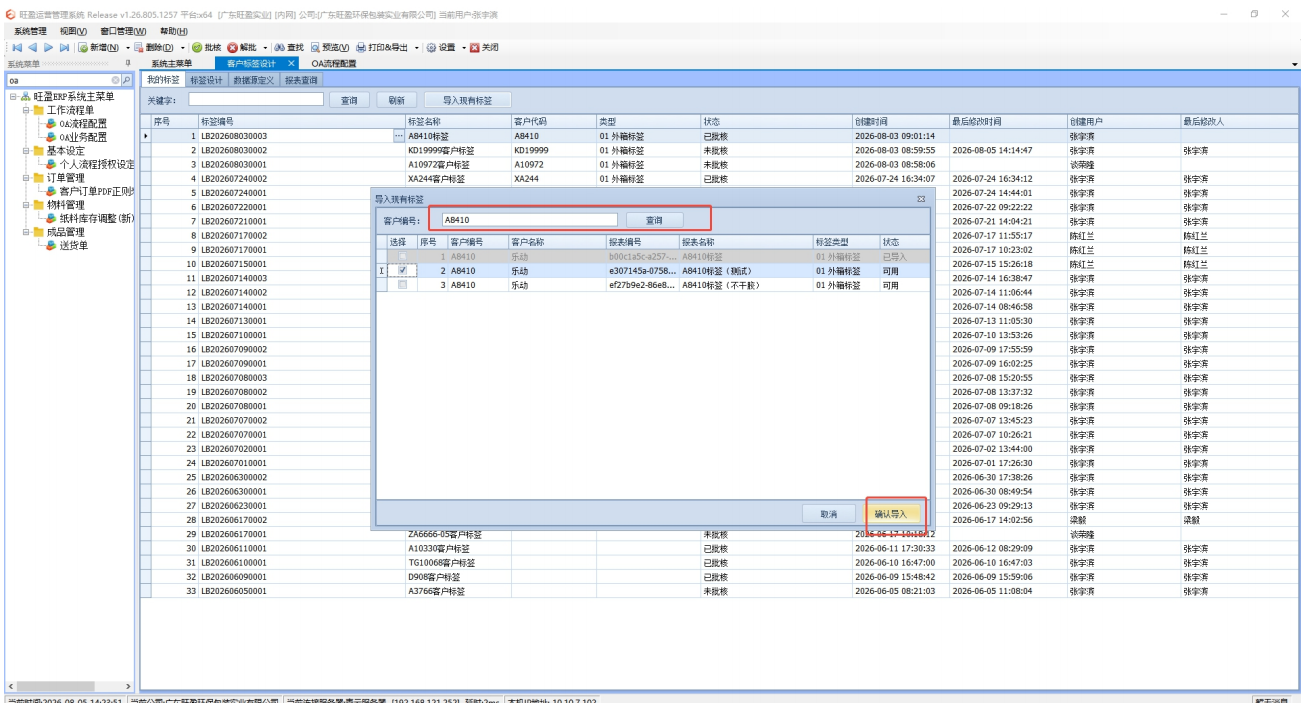The width and height of the screenshot is (1308, 710).
Task: Close the 客户标签设计 tab with its X
Action: (x=291, y=63)
